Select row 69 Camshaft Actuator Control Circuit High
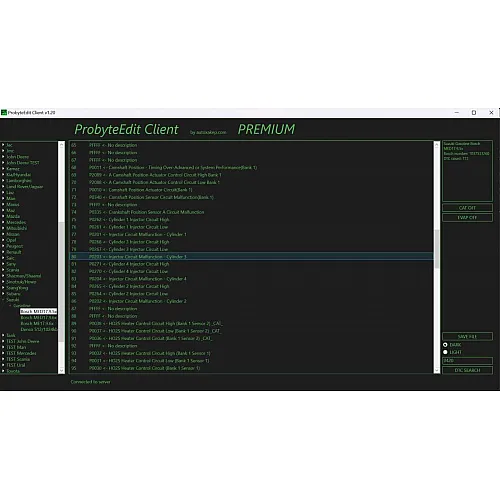 point(251,175)
